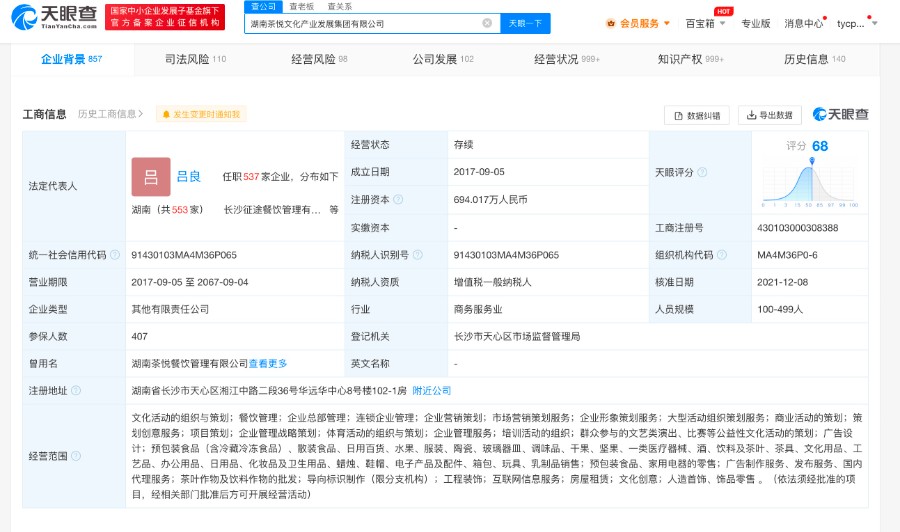The image size is (900, 532).
Task: Open the 附近公司 link
Action: coord(432,391)
